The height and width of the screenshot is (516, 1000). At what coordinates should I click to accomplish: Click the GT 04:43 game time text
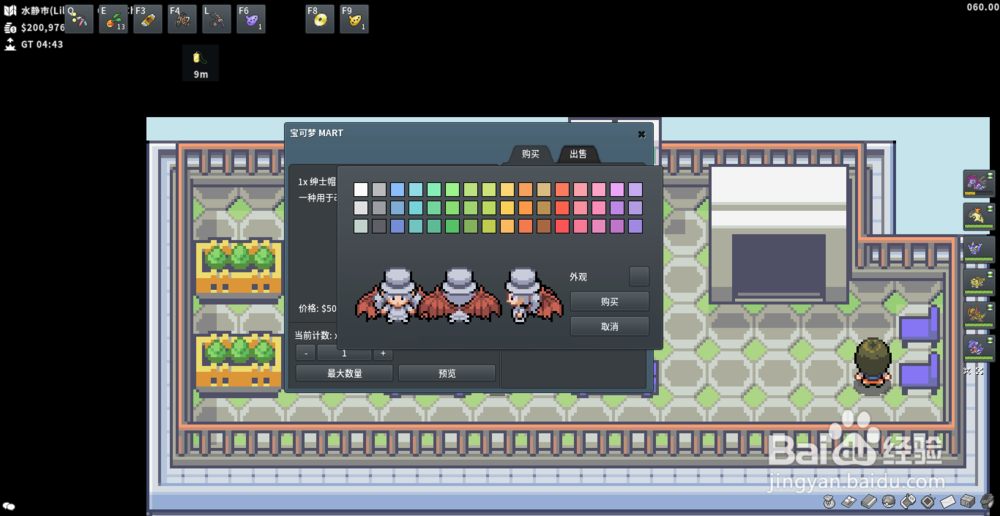tap(42, 45)
